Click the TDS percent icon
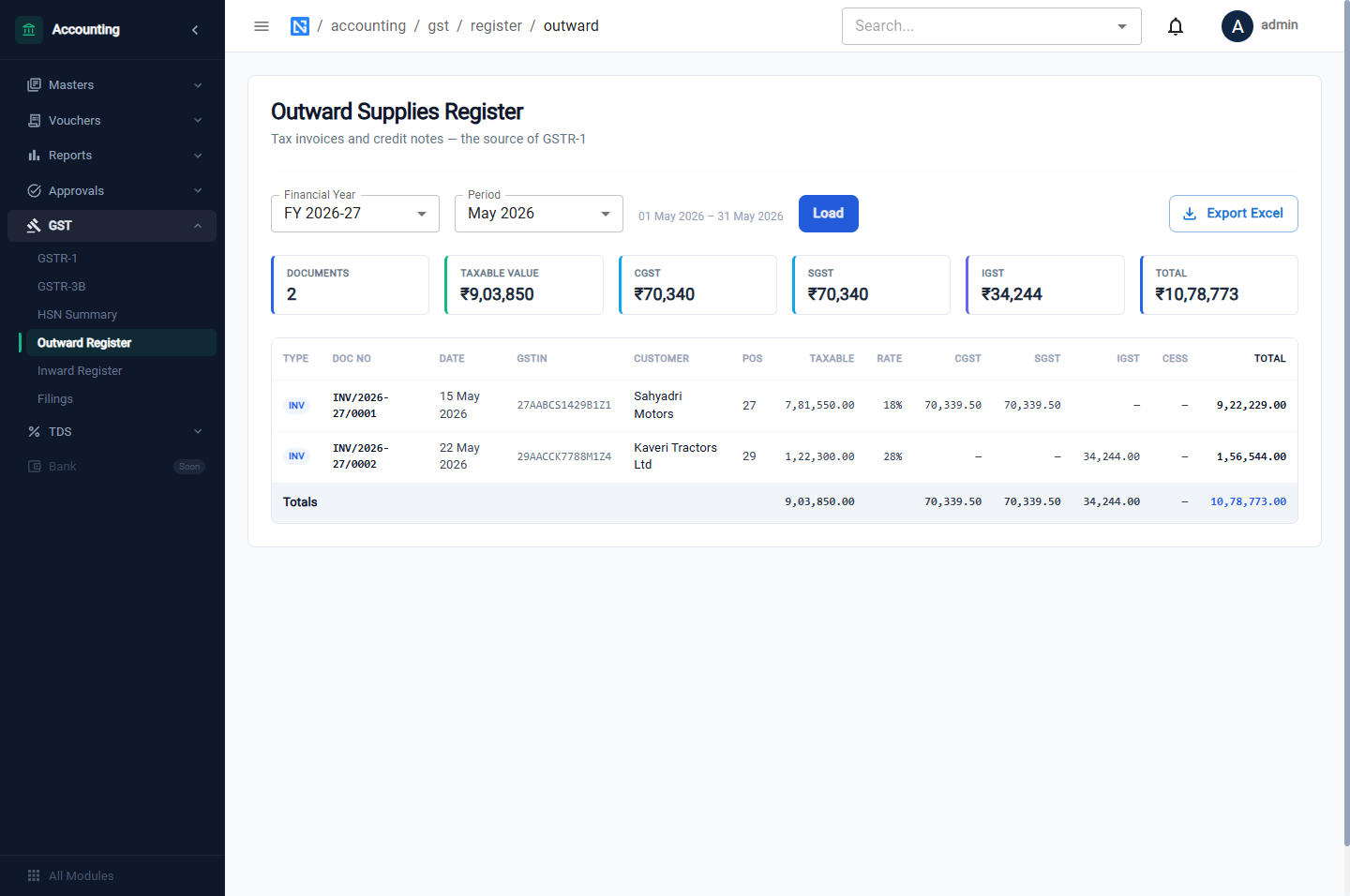This screenshot has height=896, width=1350. coord(34,432)
